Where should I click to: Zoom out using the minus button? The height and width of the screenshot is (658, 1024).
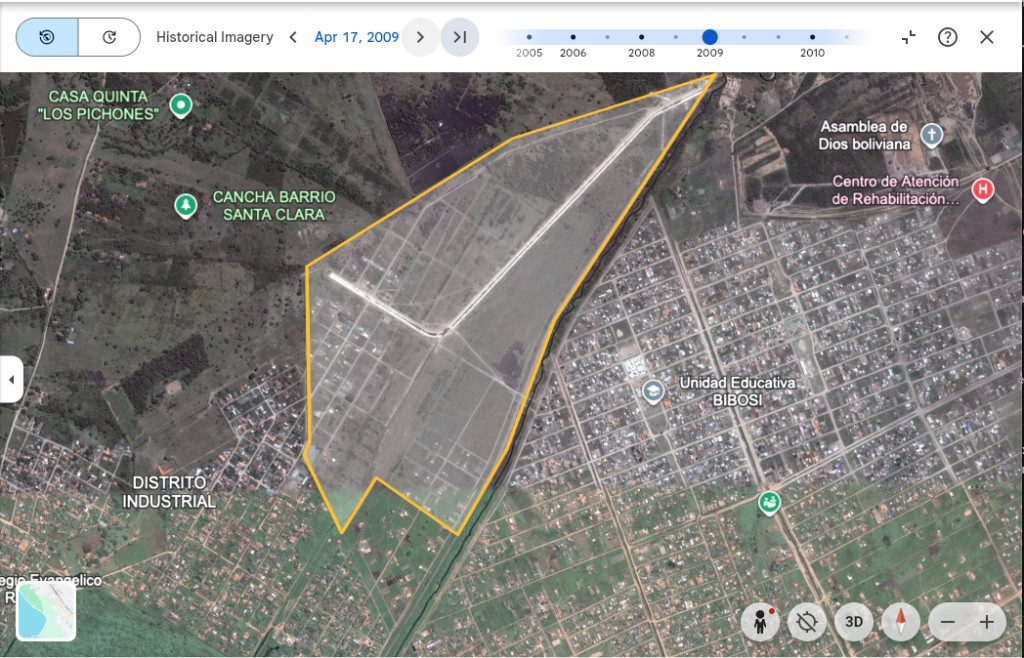(x=947, y=622)
